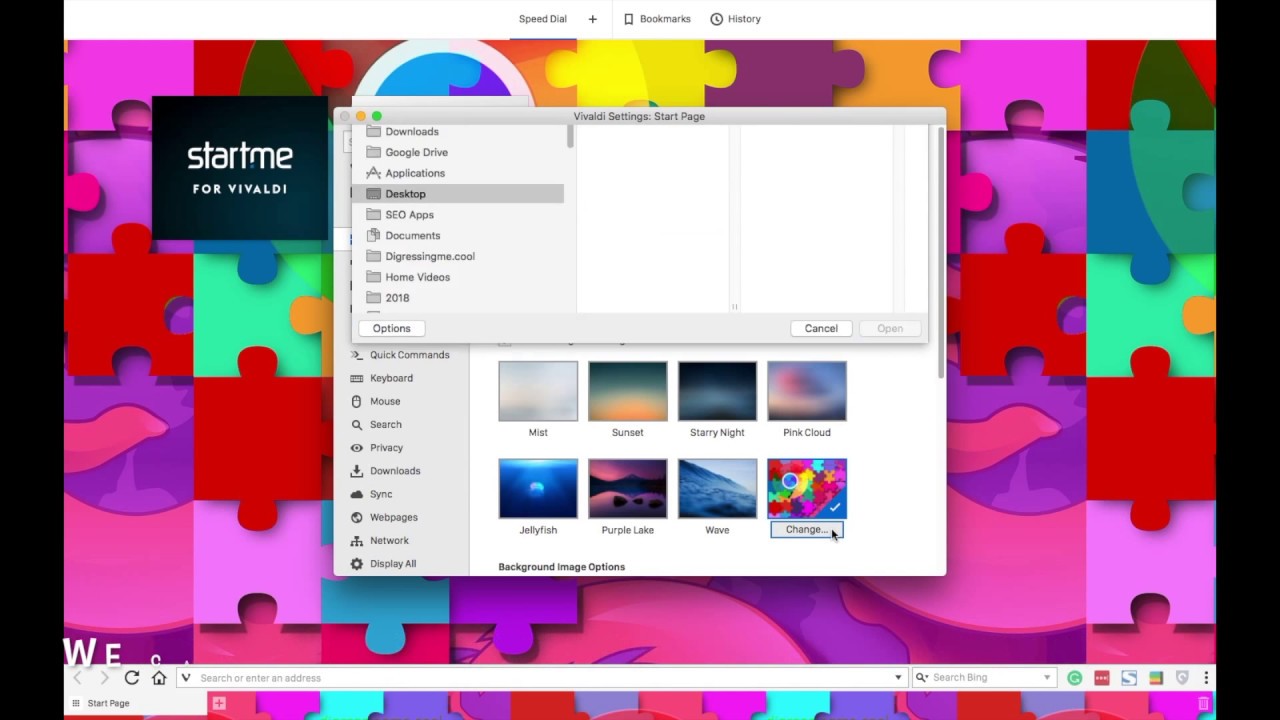Choose the Jellyfish background thumbnail
The image size is (1280, 720).
click(538, 489)
